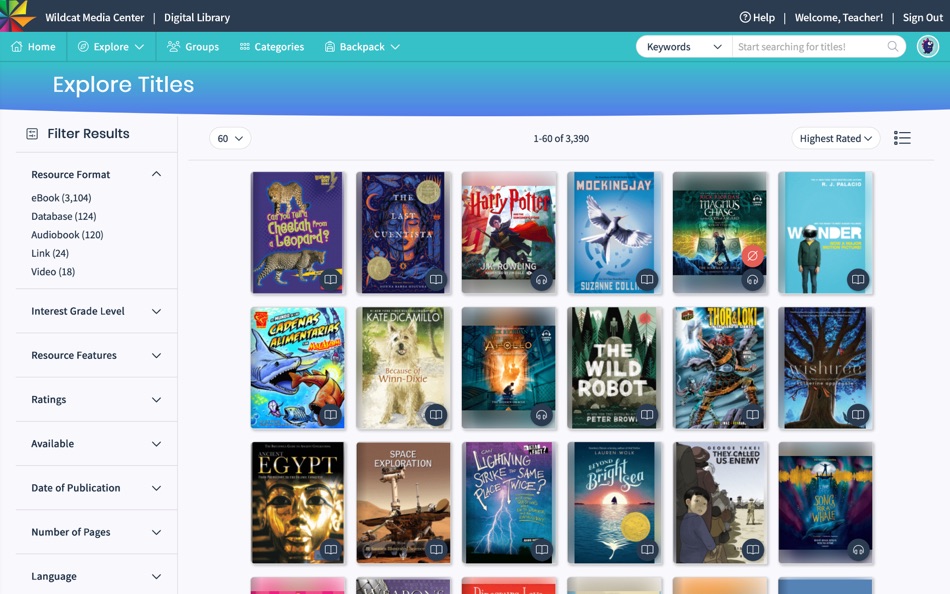Click the title search input field
950x594 pixels.
click(809, 47)
